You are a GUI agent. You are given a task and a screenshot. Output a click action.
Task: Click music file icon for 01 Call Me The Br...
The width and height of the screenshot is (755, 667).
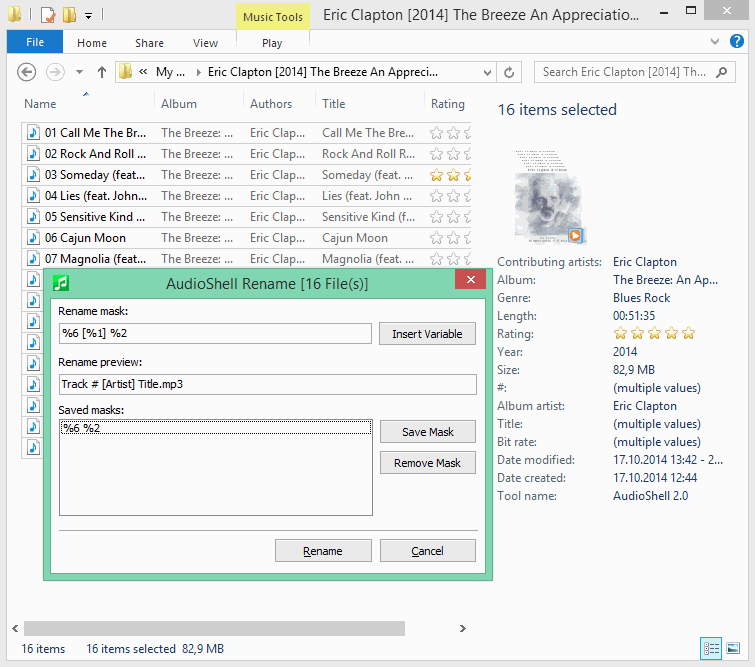click(x=33, y=132)
